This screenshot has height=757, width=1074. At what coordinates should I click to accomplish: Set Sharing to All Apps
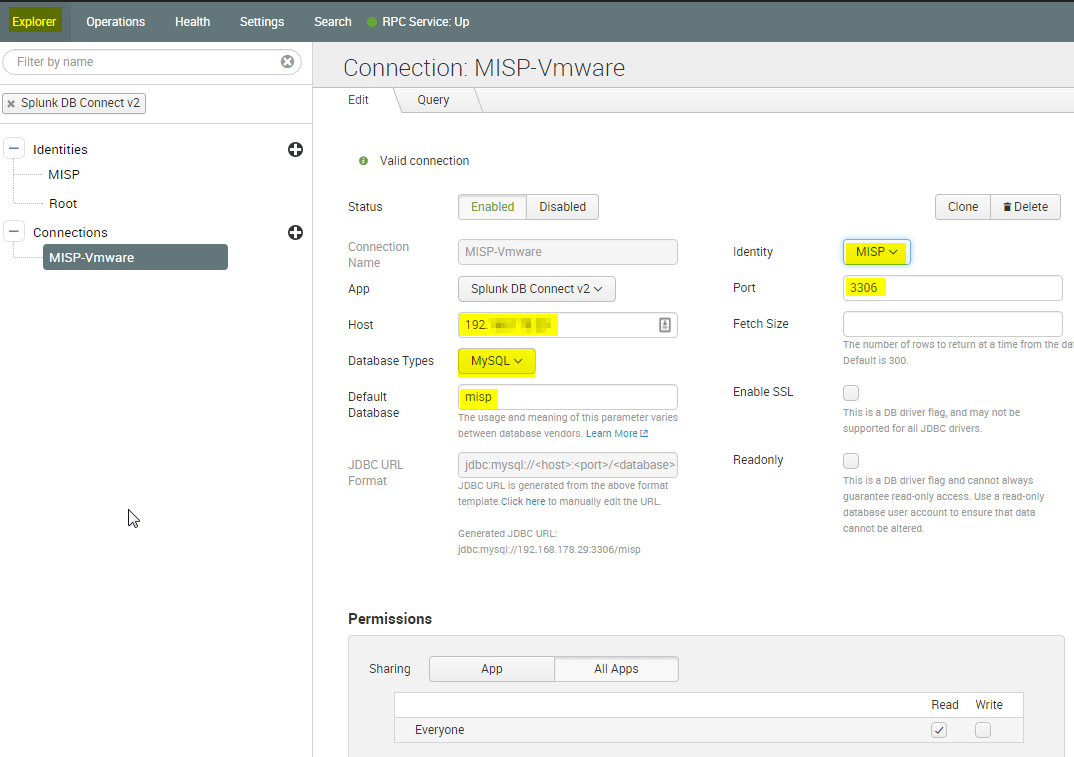tap(616, 669)
